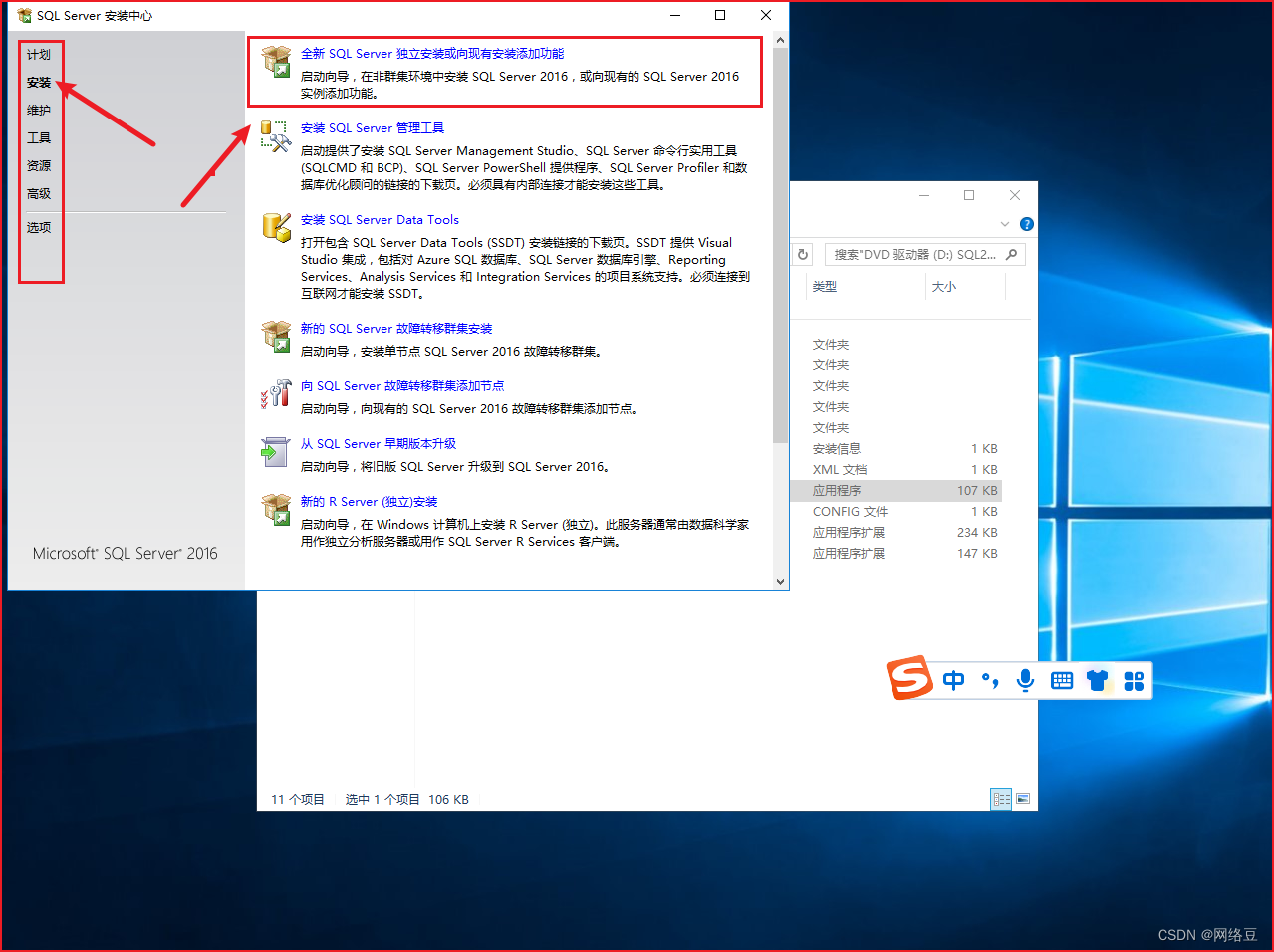
Task: Select the 安装信息 row in Explorer
Action: (x=896, y=449)
